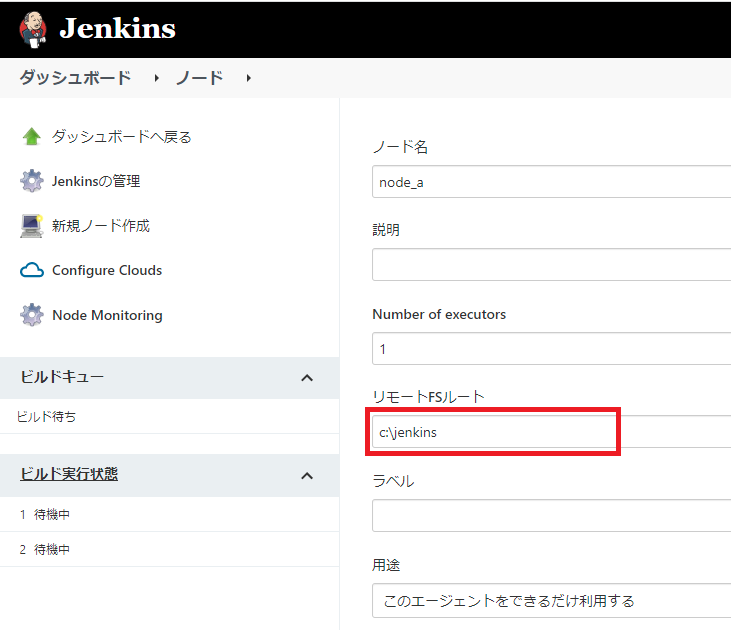The width and height of the screenshot is (731, 630).
Task: Click the 用途 field label
Action: [386, 565]
